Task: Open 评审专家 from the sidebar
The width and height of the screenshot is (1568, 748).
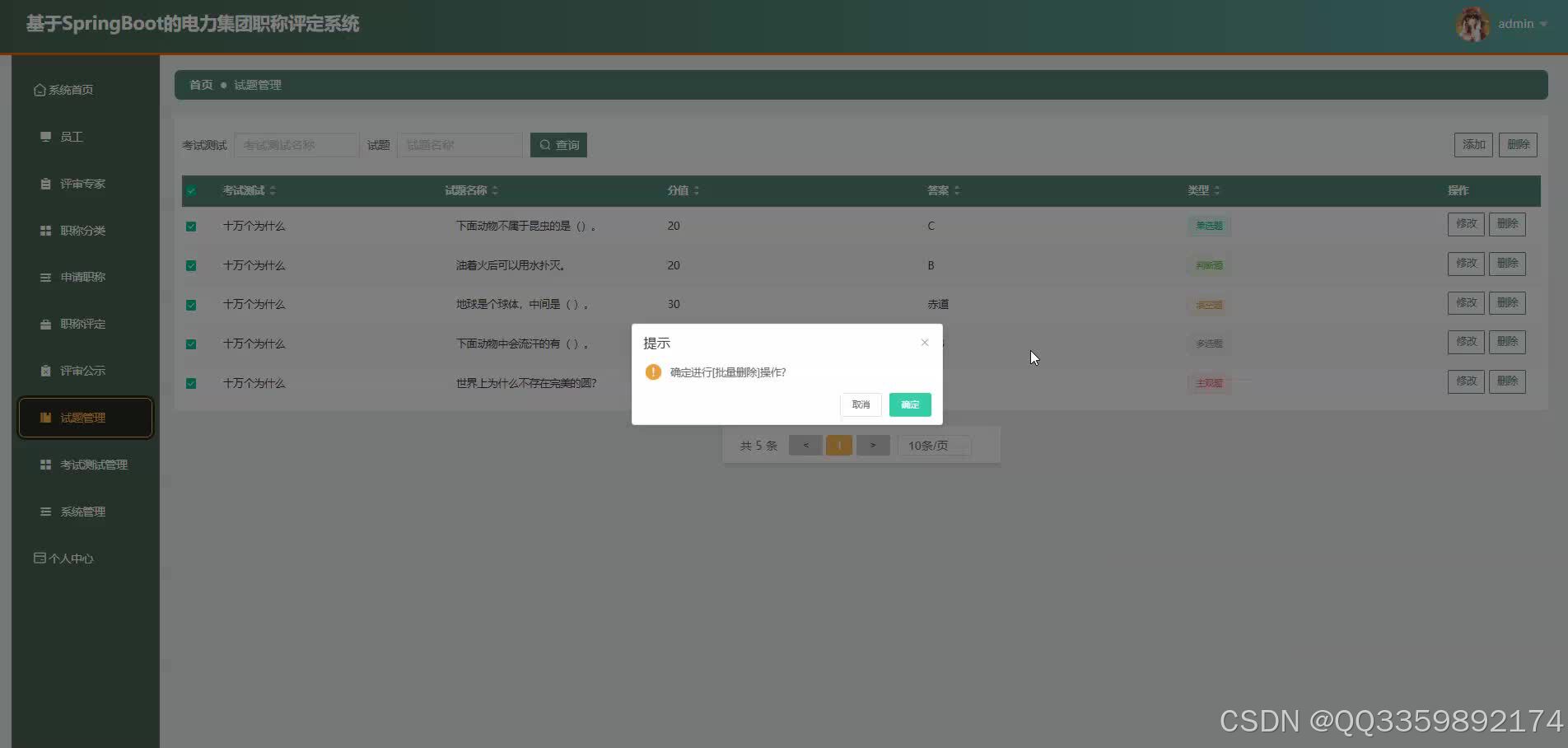Action: click(x=82, y=183)
